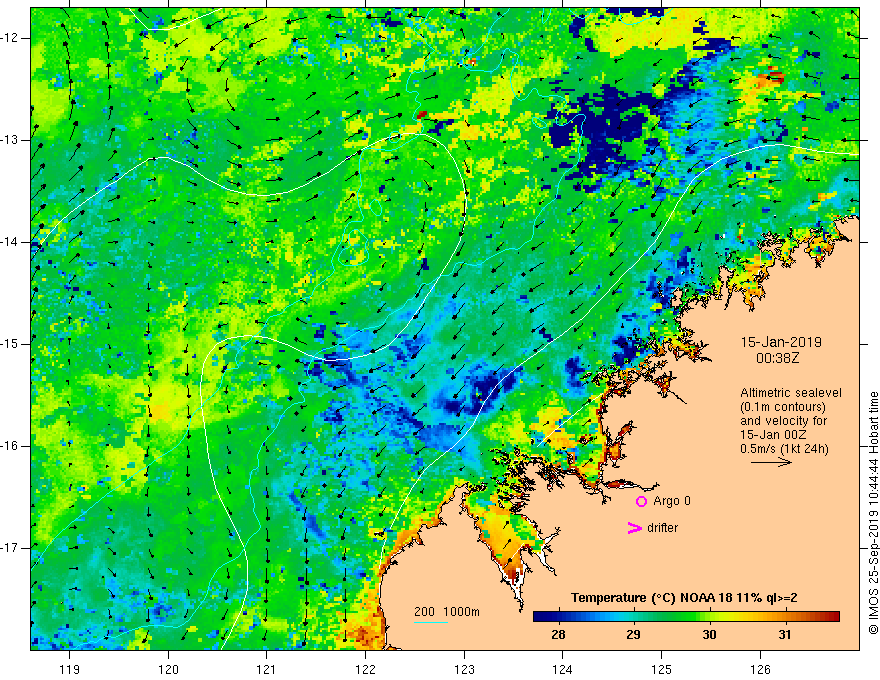Click the '30' colorbar tick label
Viewport: 880px width, 680px height.
709,635
